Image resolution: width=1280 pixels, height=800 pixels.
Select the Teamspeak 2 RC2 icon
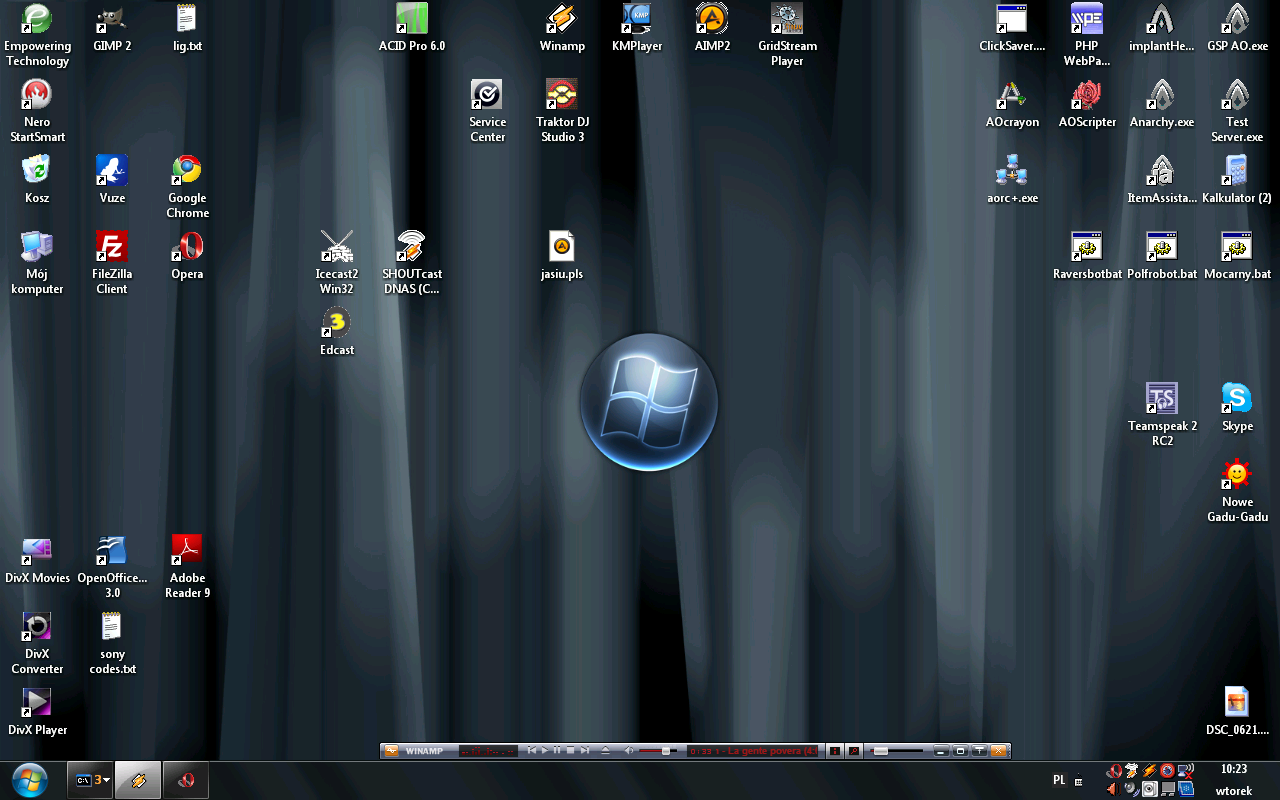[x=1162, y=400]
